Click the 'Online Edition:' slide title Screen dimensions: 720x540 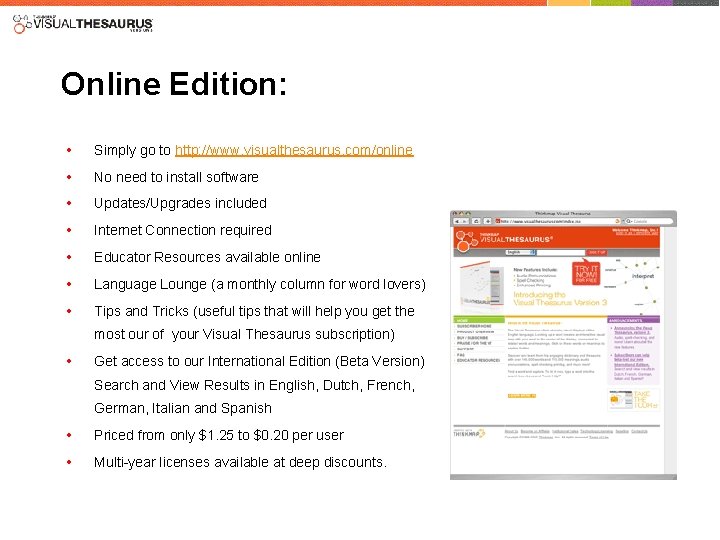point(174,84)
